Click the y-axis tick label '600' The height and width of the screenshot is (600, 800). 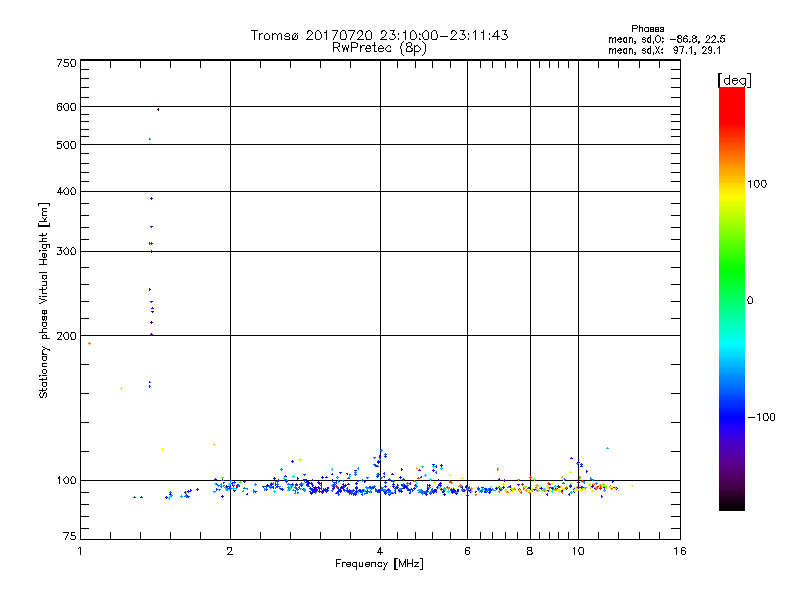66,107
